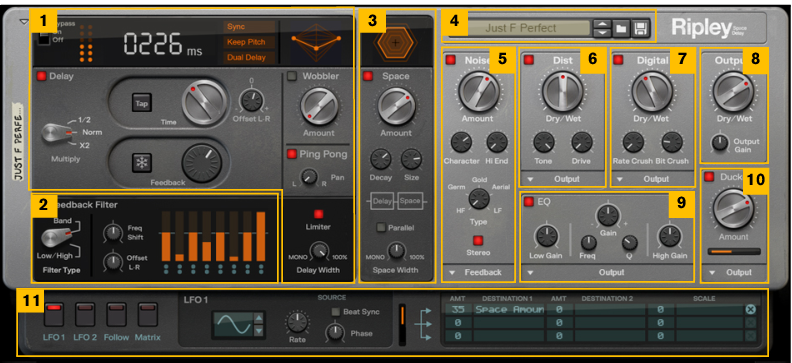Click the Space Decay knob

click(380, 160)
